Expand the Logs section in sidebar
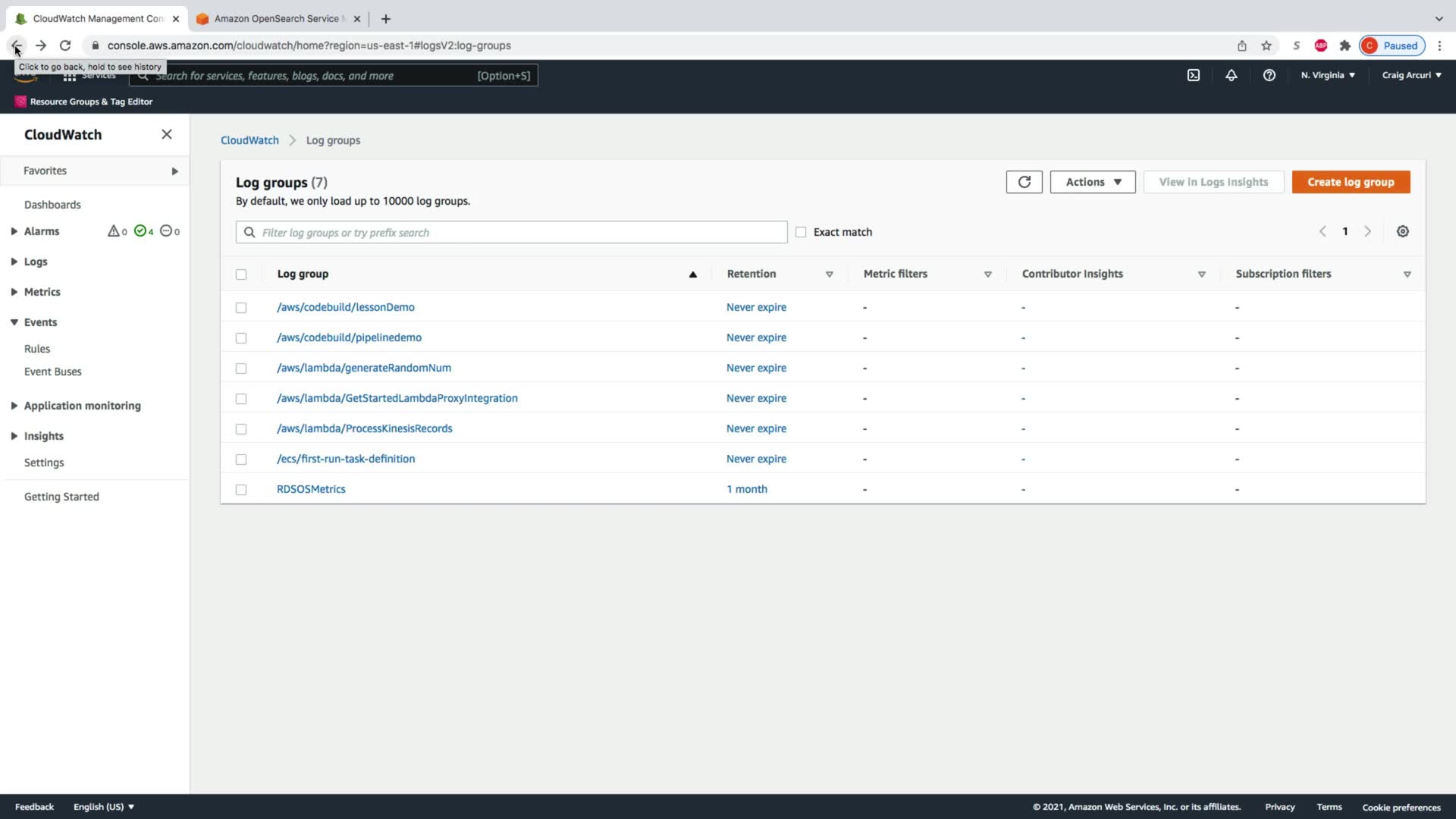The image size is (1456, 819). click(35, 262)
